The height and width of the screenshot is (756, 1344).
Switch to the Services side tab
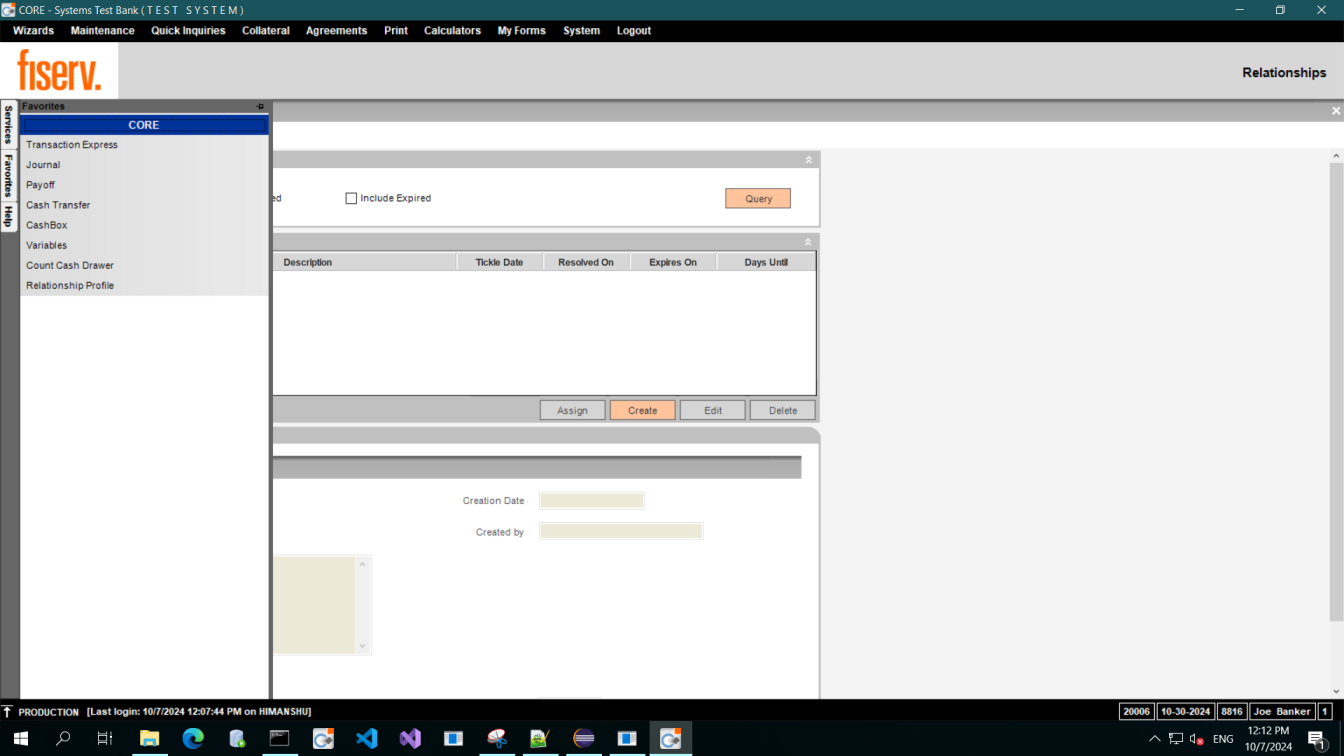(x=8, y=124)
